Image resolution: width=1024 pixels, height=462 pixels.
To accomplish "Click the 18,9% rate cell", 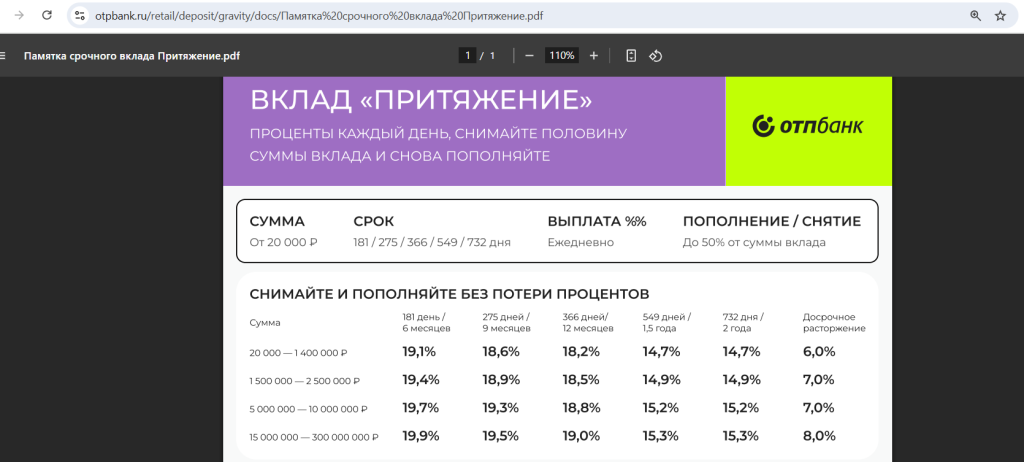I will pyautogui.click(x=501, y=380).
